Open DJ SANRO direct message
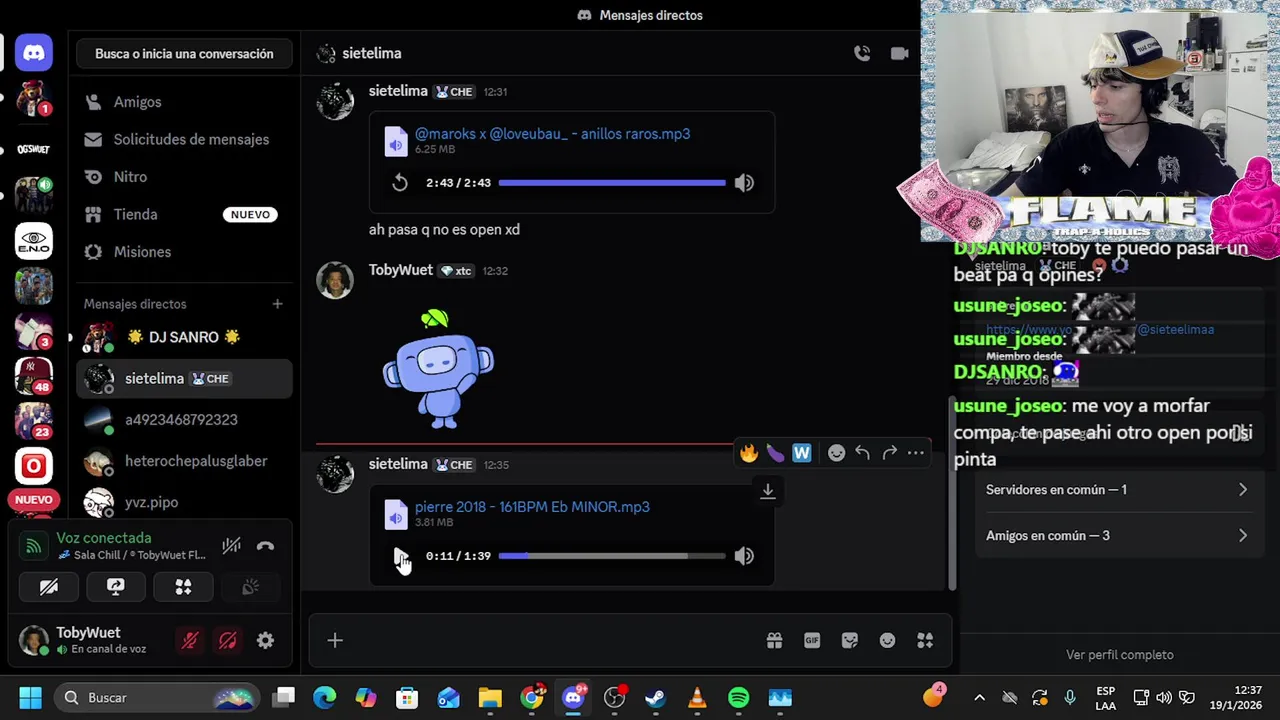This screenshot has height=720, width=1280. (184, 337)
